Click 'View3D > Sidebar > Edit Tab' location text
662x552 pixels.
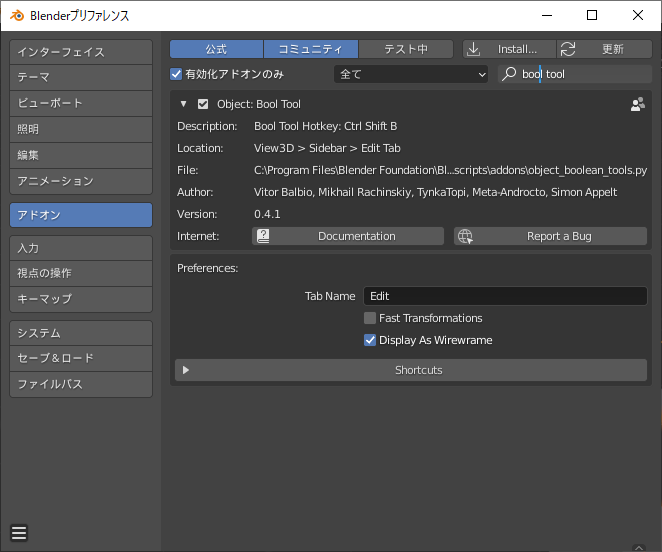click(327, 148)
